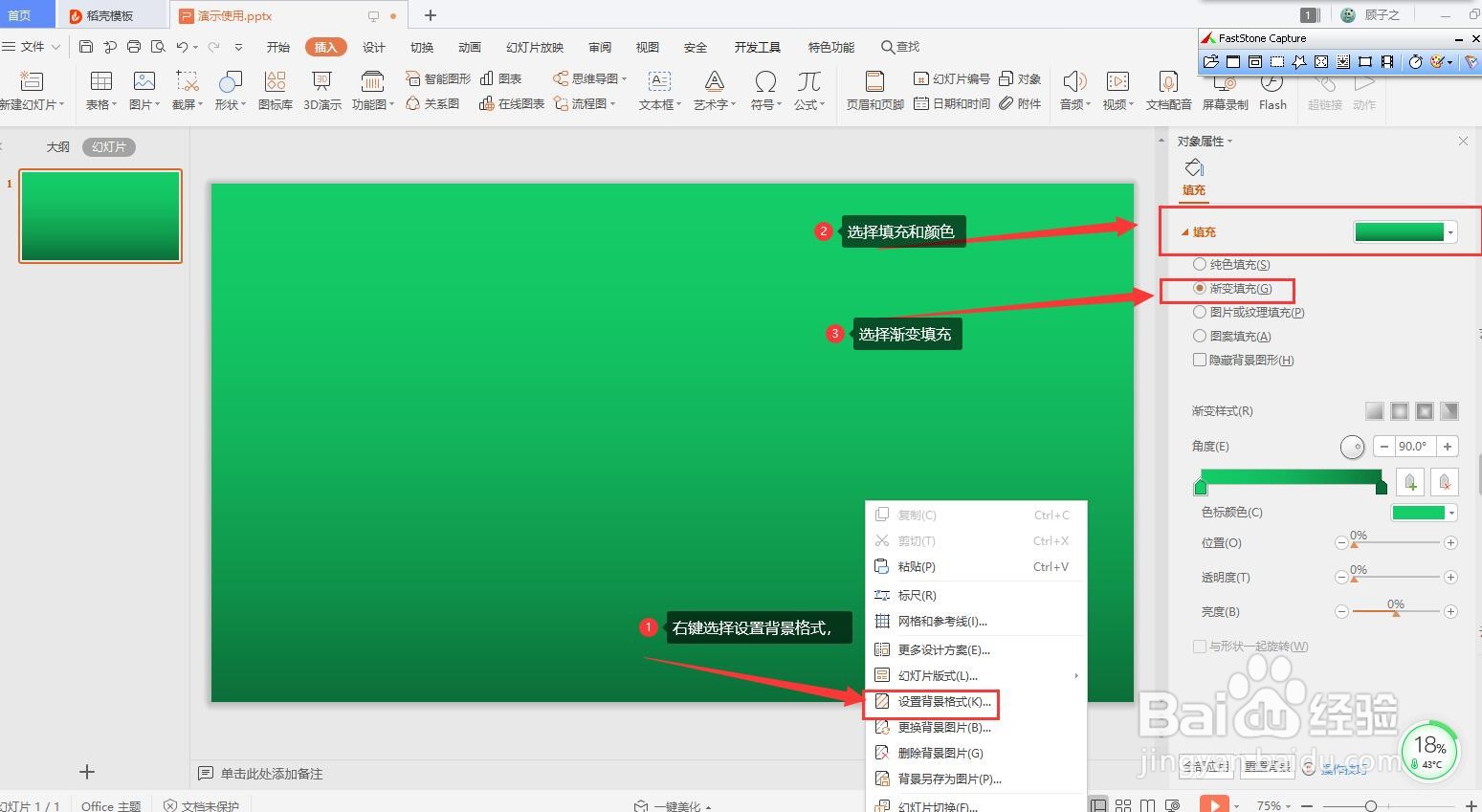Switch to 大纲 outline view
Viewport: 1482px width, 812px height.
click(58, 147)
